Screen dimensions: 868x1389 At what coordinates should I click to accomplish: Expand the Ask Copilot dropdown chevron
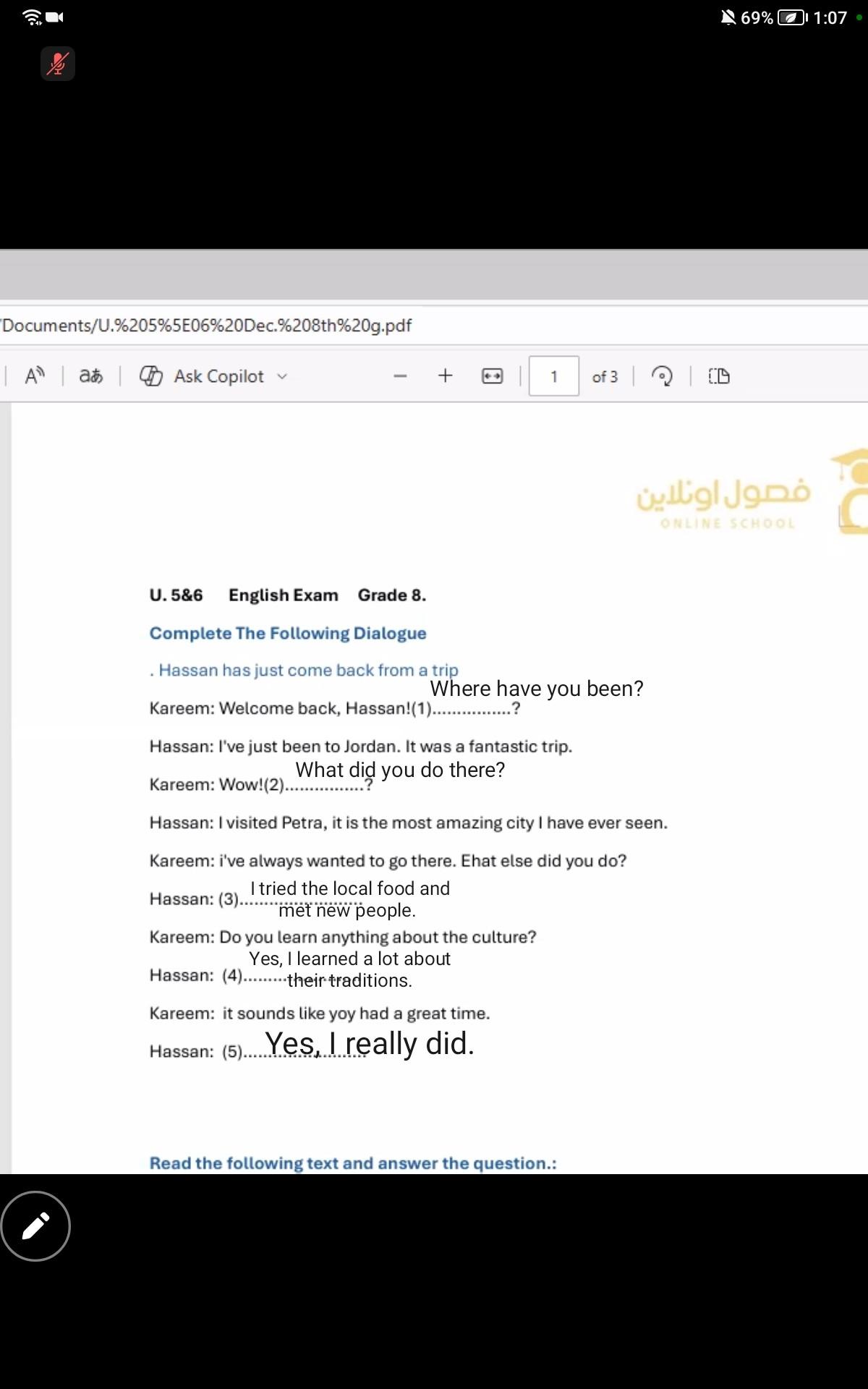click(x=282, y=376)
